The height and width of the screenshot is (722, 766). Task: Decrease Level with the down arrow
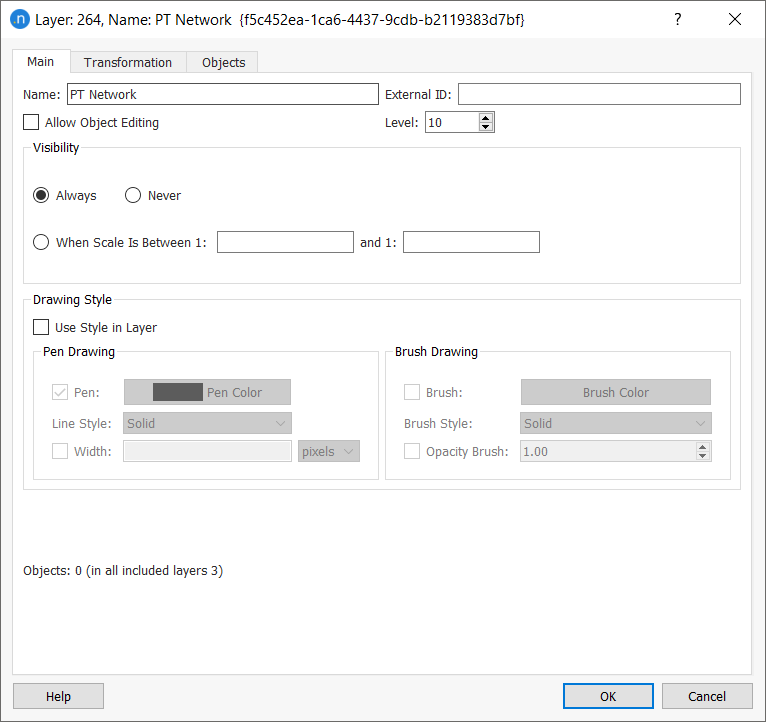tap(486, 127)
